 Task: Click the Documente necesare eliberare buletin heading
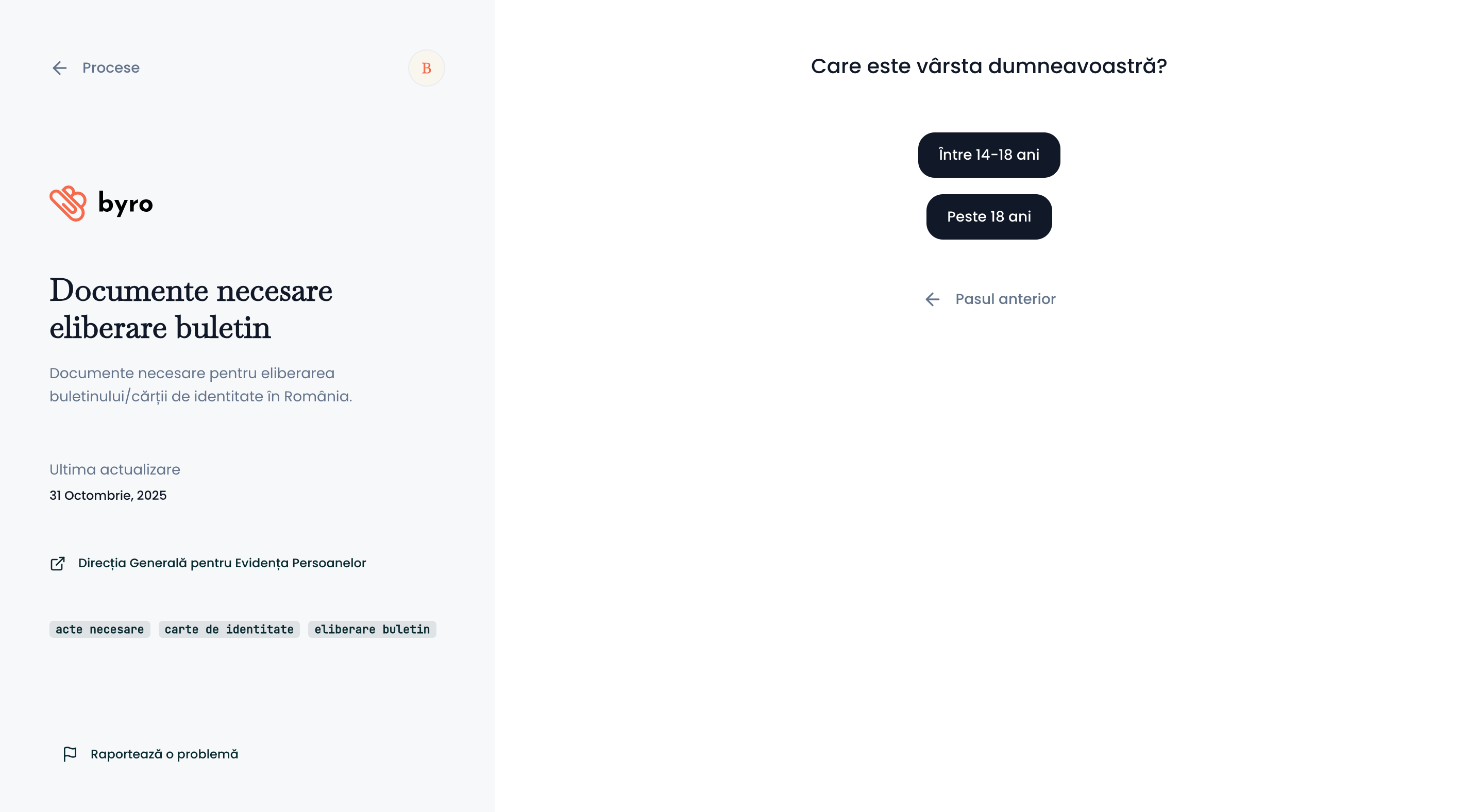[x=191, y=309]
